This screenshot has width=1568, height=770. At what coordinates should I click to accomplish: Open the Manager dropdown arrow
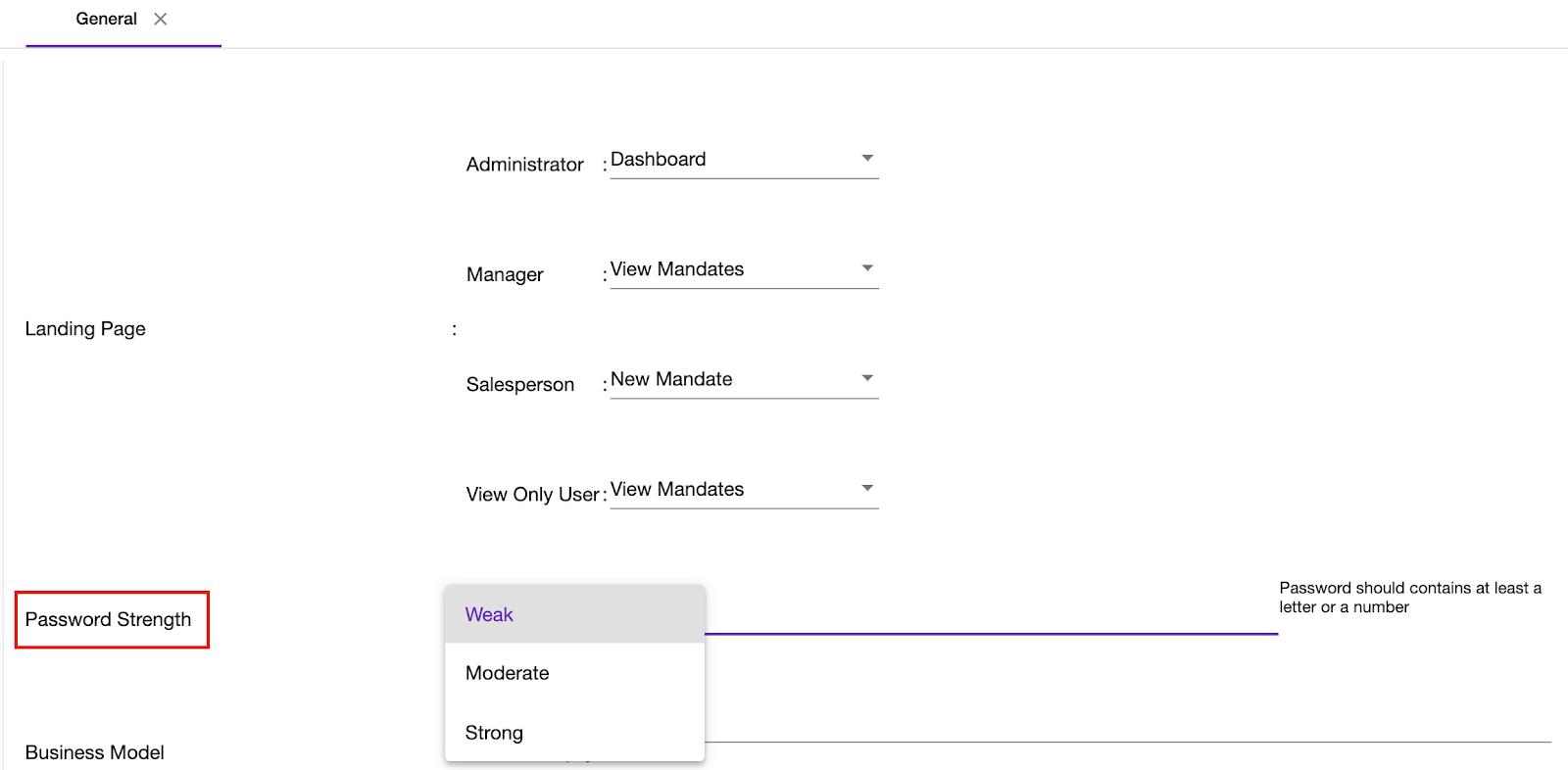pyautogui.click(x=867, y=268)
